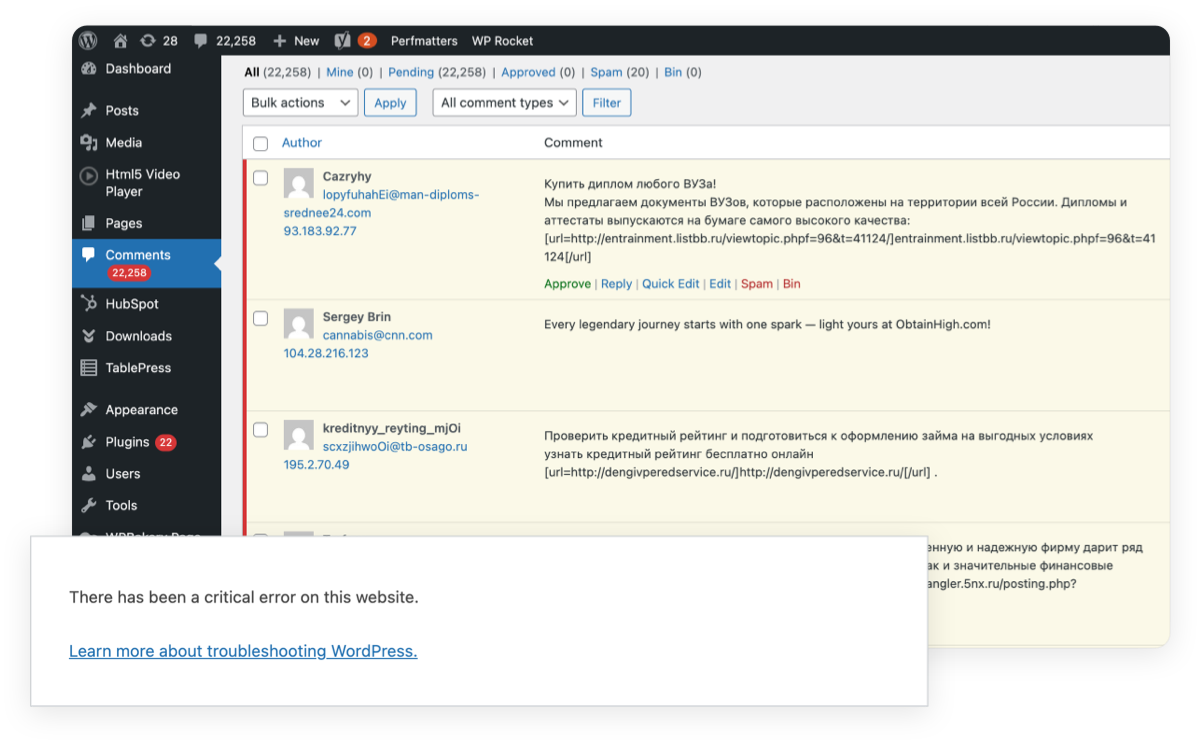
Task: Click the Media icon in sidebar
Action: point(89,143)
